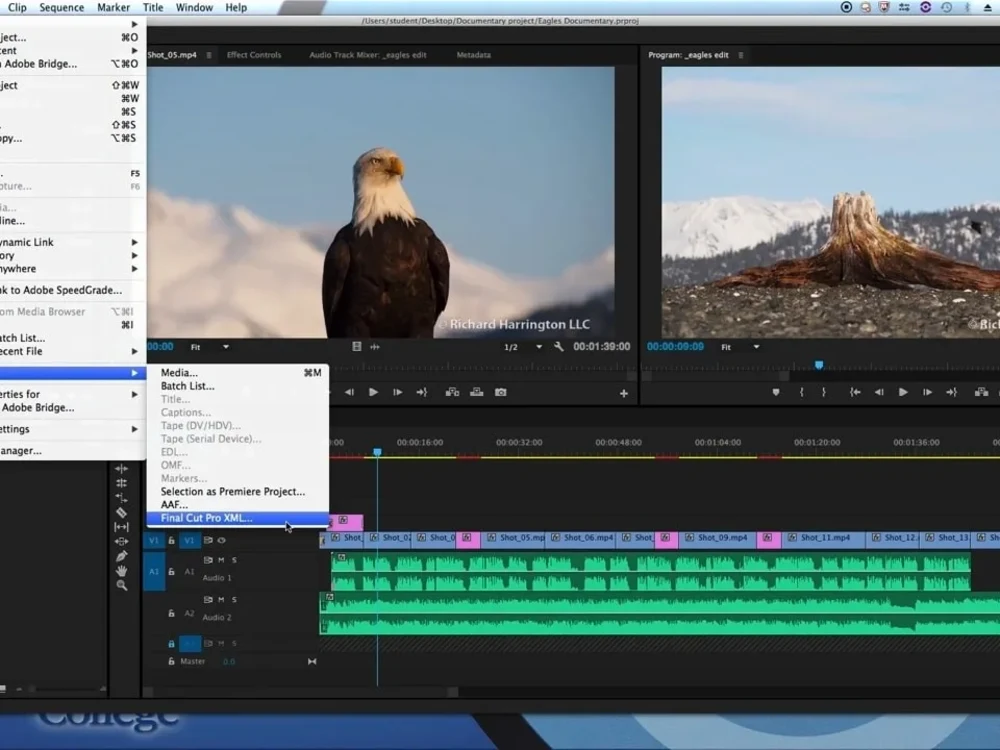Open Source playback resolution 1/2 dropdown
Viewport: 1000px width, 750px height.
click(522, 347)
